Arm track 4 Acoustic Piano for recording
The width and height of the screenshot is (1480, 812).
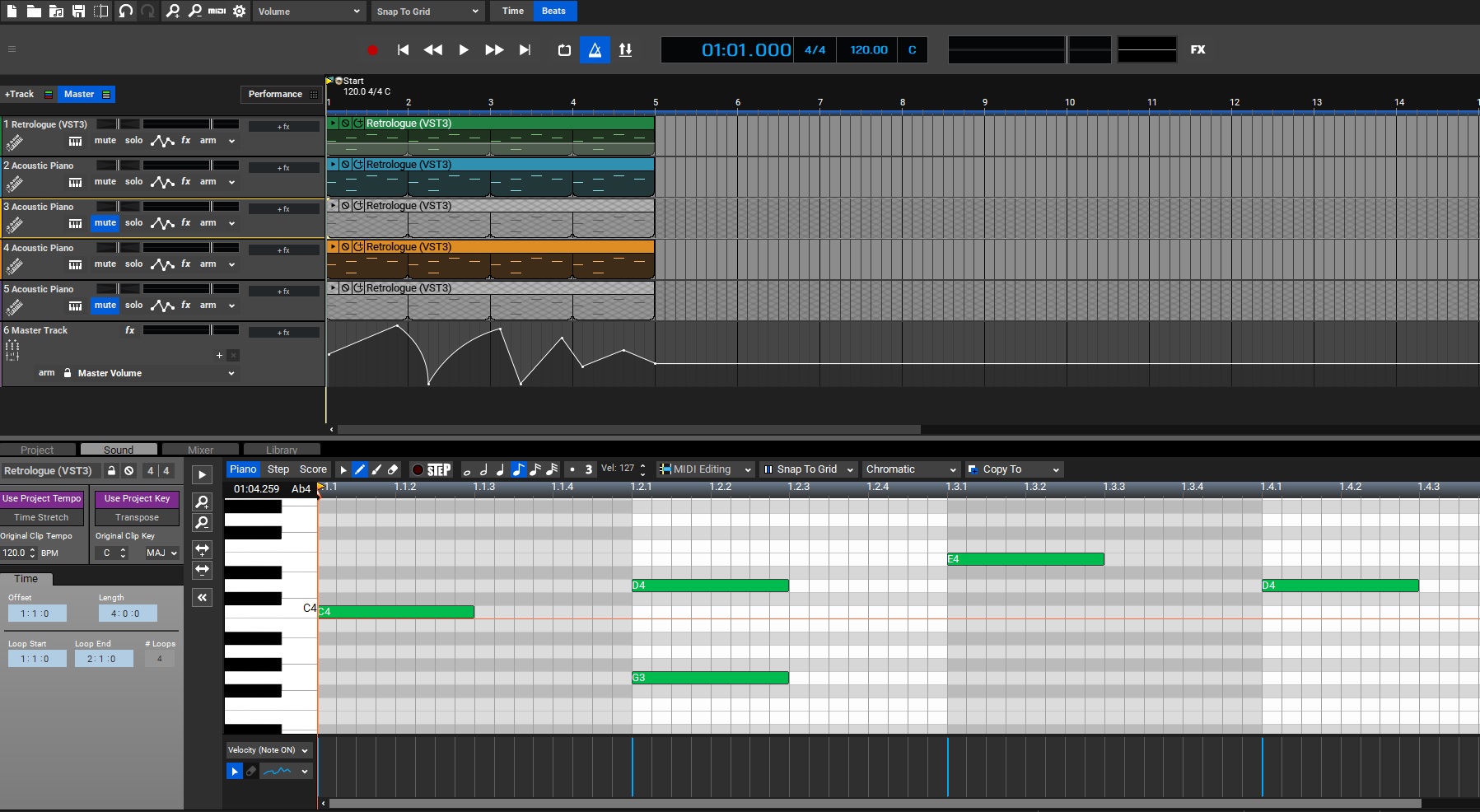point(208,264)
